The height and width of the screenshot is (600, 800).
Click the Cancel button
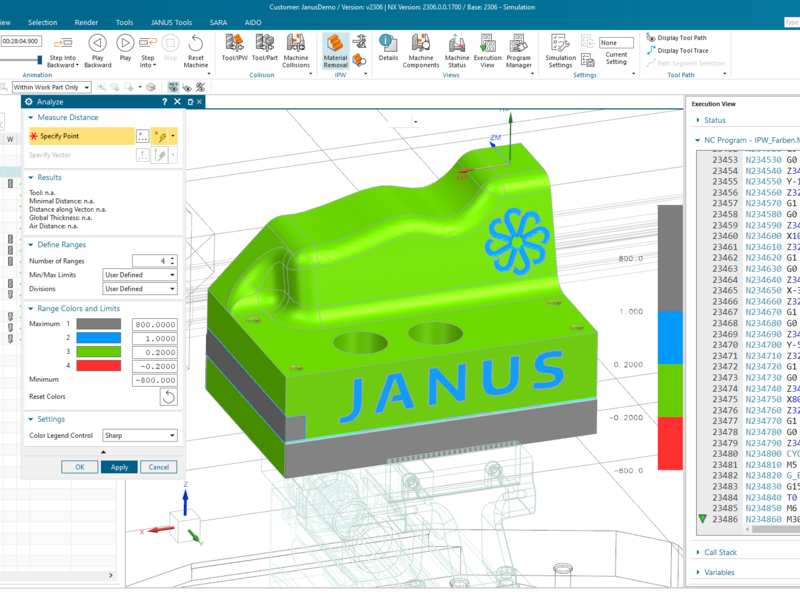pos(159,467)
